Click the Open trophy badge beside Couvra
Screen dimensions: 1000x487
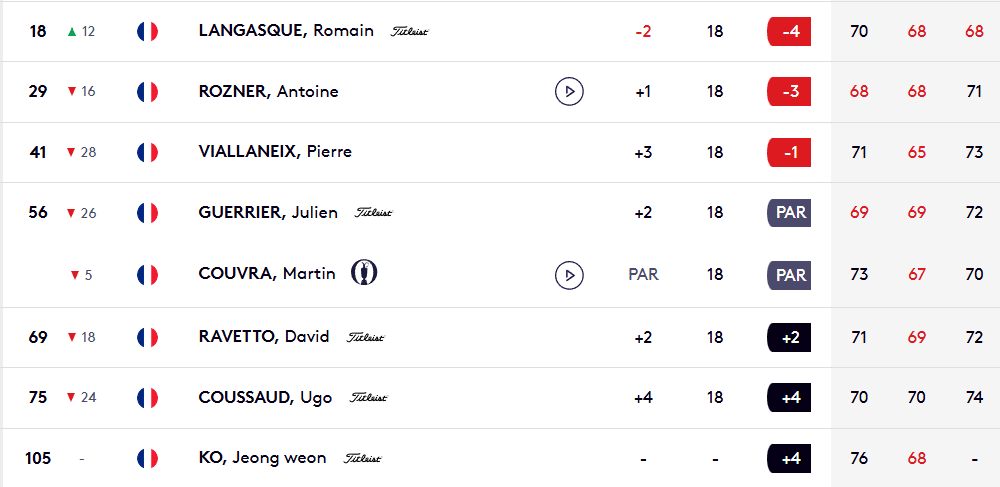pyautogui.click(x=365, y=272)
